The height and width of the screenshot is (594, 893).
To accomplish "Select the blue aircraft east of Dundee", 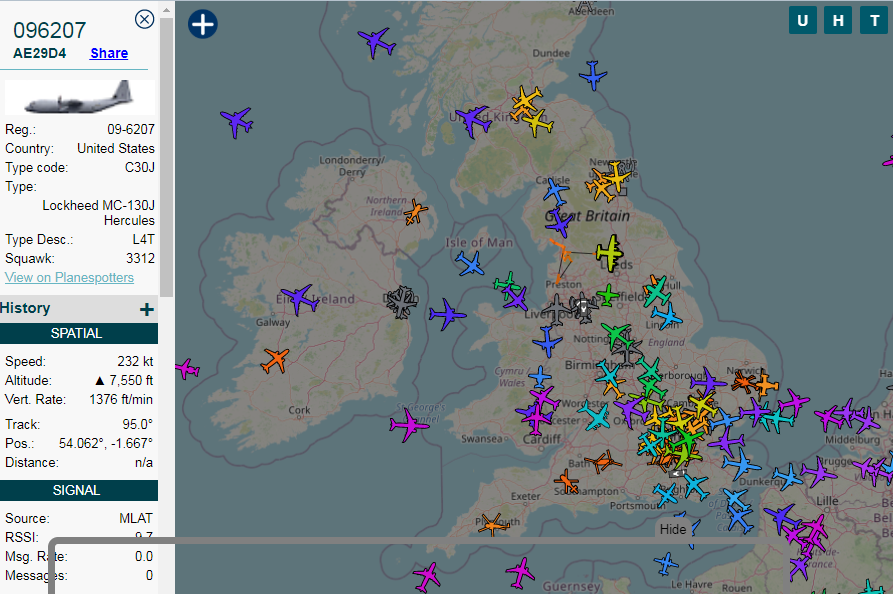I will (x=593, y=75).
